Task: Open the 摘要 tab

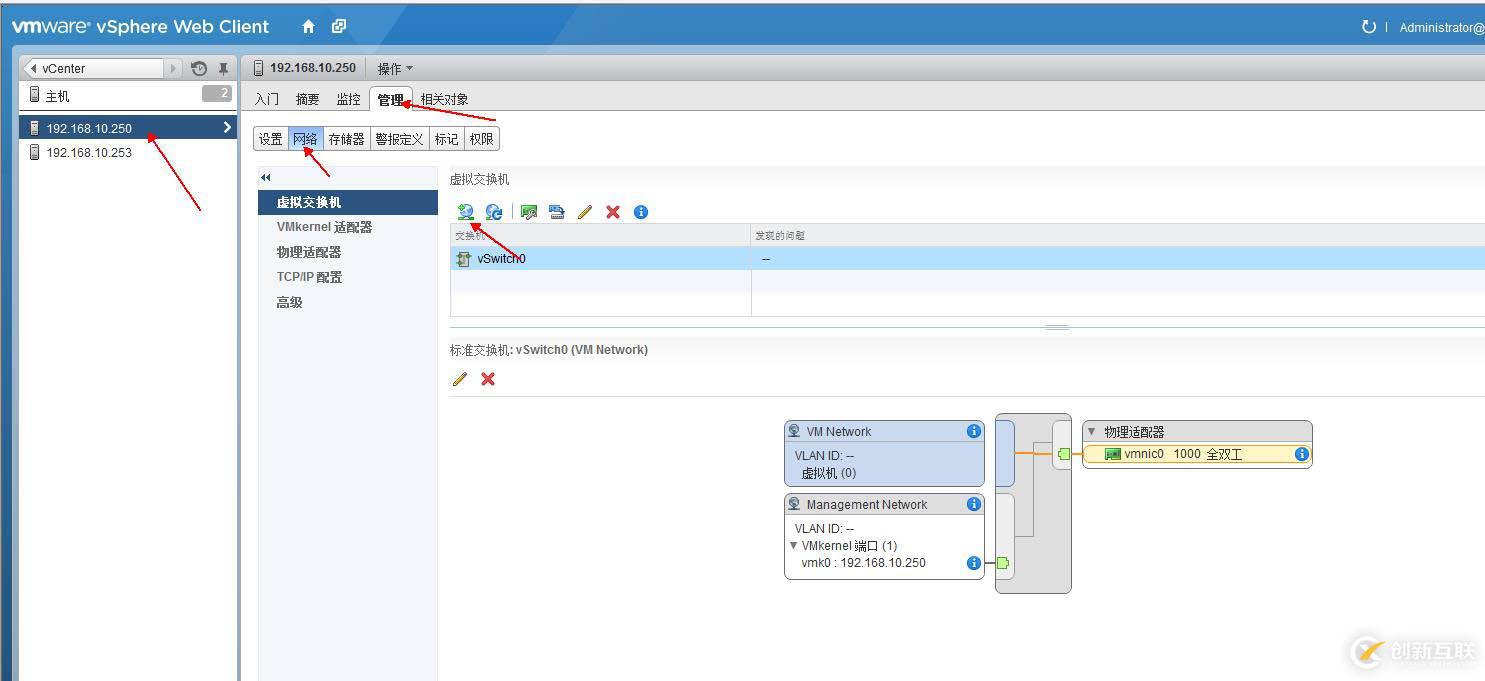Action: [308, 99]
